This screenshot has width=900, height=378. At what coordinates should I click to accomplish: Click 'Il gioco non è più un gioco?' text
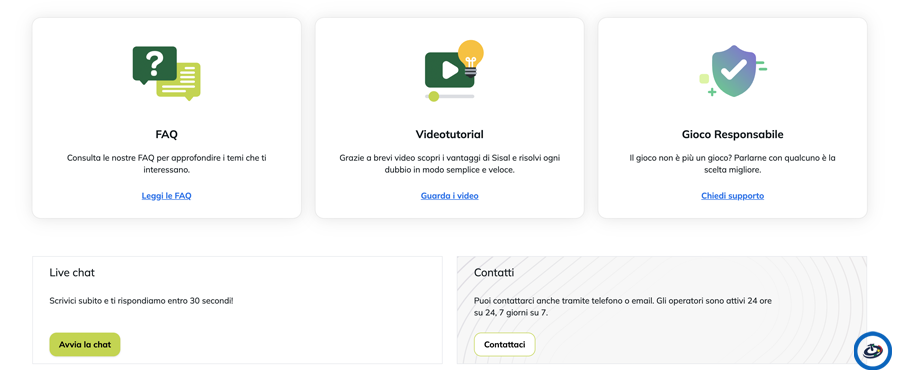pyautogui.click(x=732, y=163)
